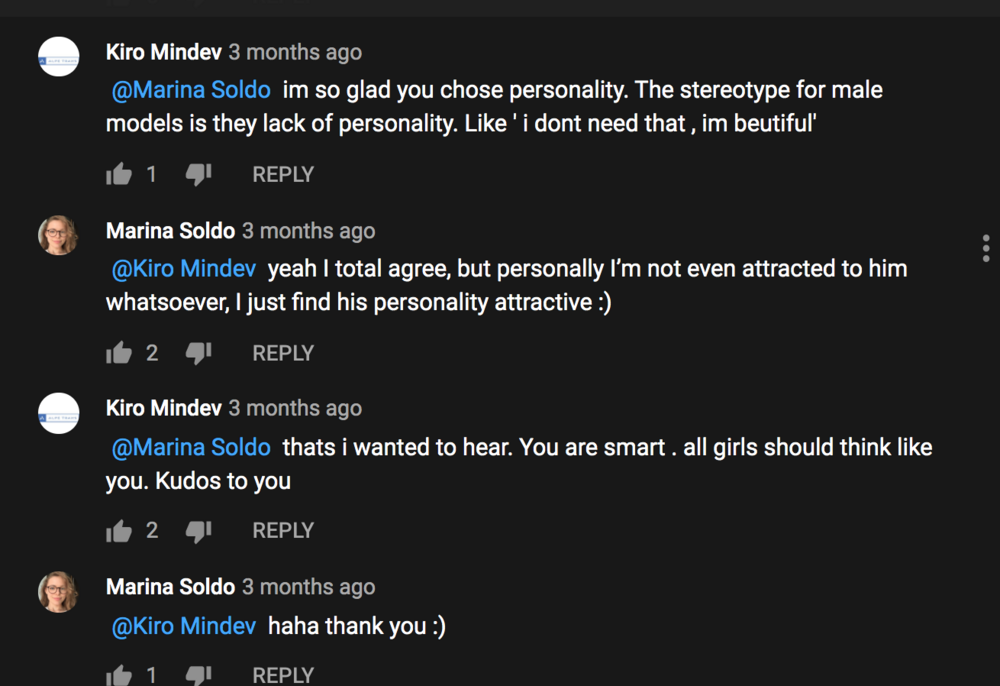The height and width of the screenshot is (686, 1000).
Task: Open Kiro Mindev's avatar on first comment
Action: [x=59, y=56]
